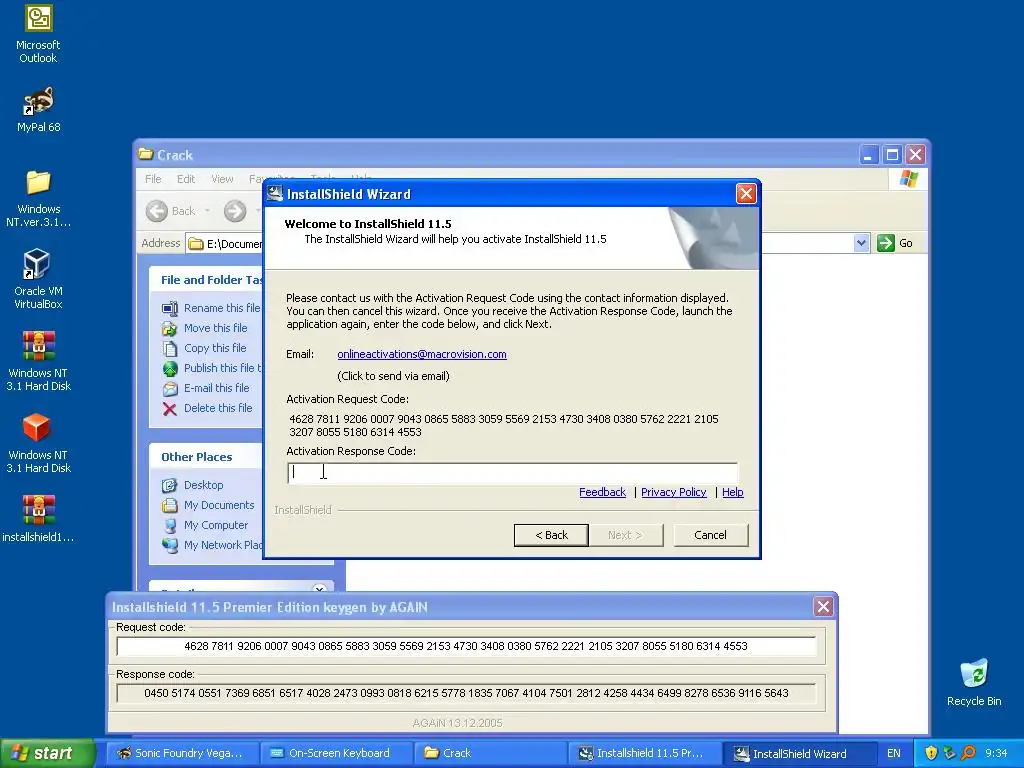Open Microsoft Outlook desktop icon
The width and height of the screenshot is (1024, 768).
click(x=38, y=34)
